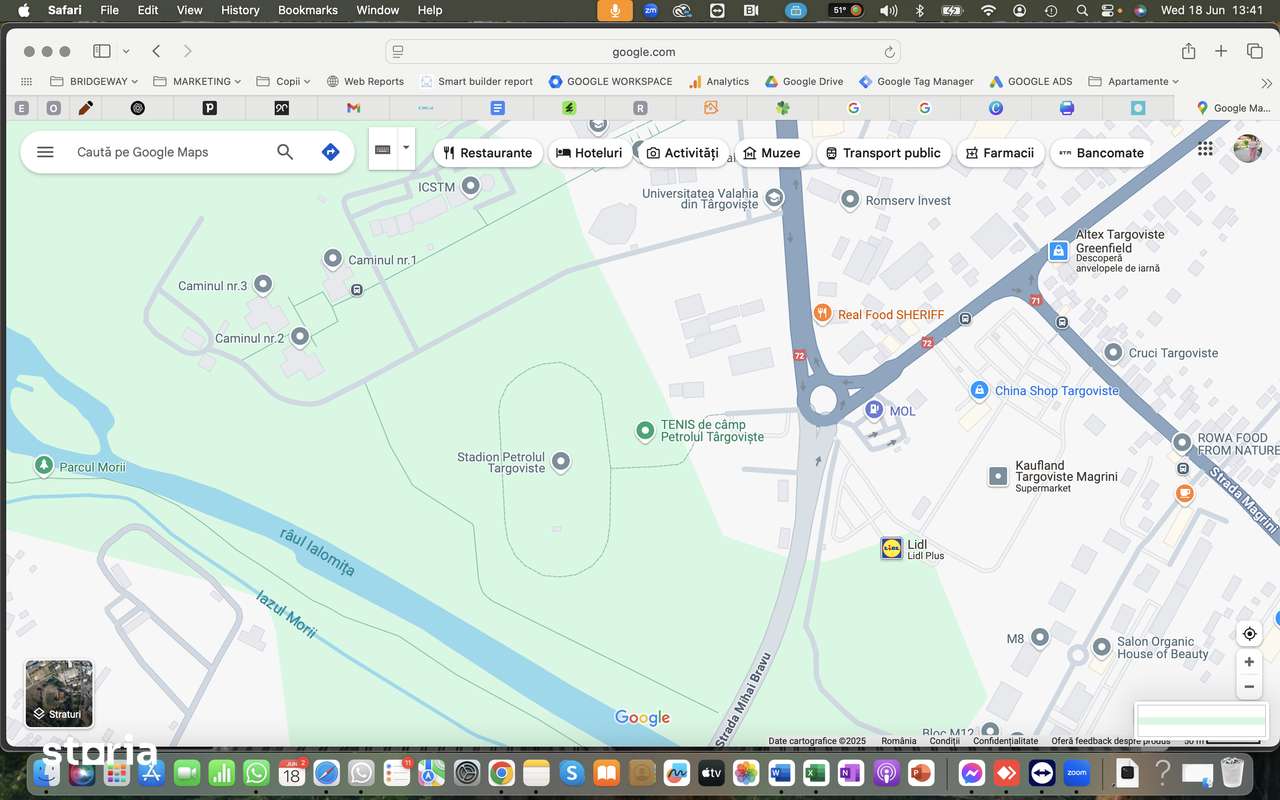The image size is (1280, 800).
Task: Open the blue directions icon
Action: [330, 152]
